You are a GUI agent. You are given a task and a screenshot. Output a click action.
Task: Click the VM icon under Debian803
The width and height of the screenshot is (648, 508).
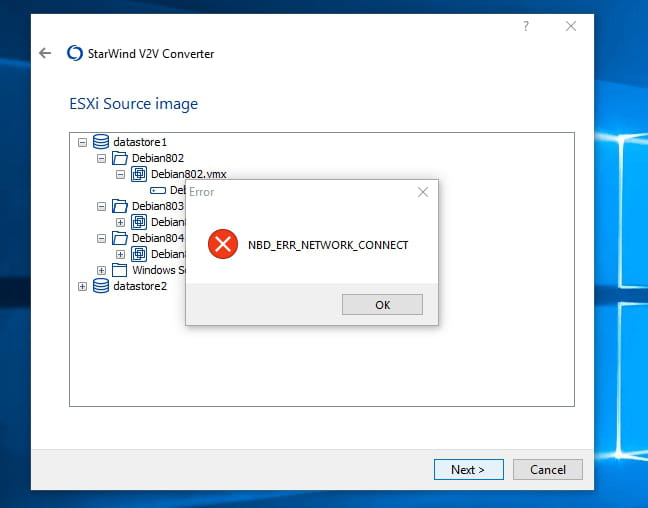pyautogui.click(x=139, y=222)
